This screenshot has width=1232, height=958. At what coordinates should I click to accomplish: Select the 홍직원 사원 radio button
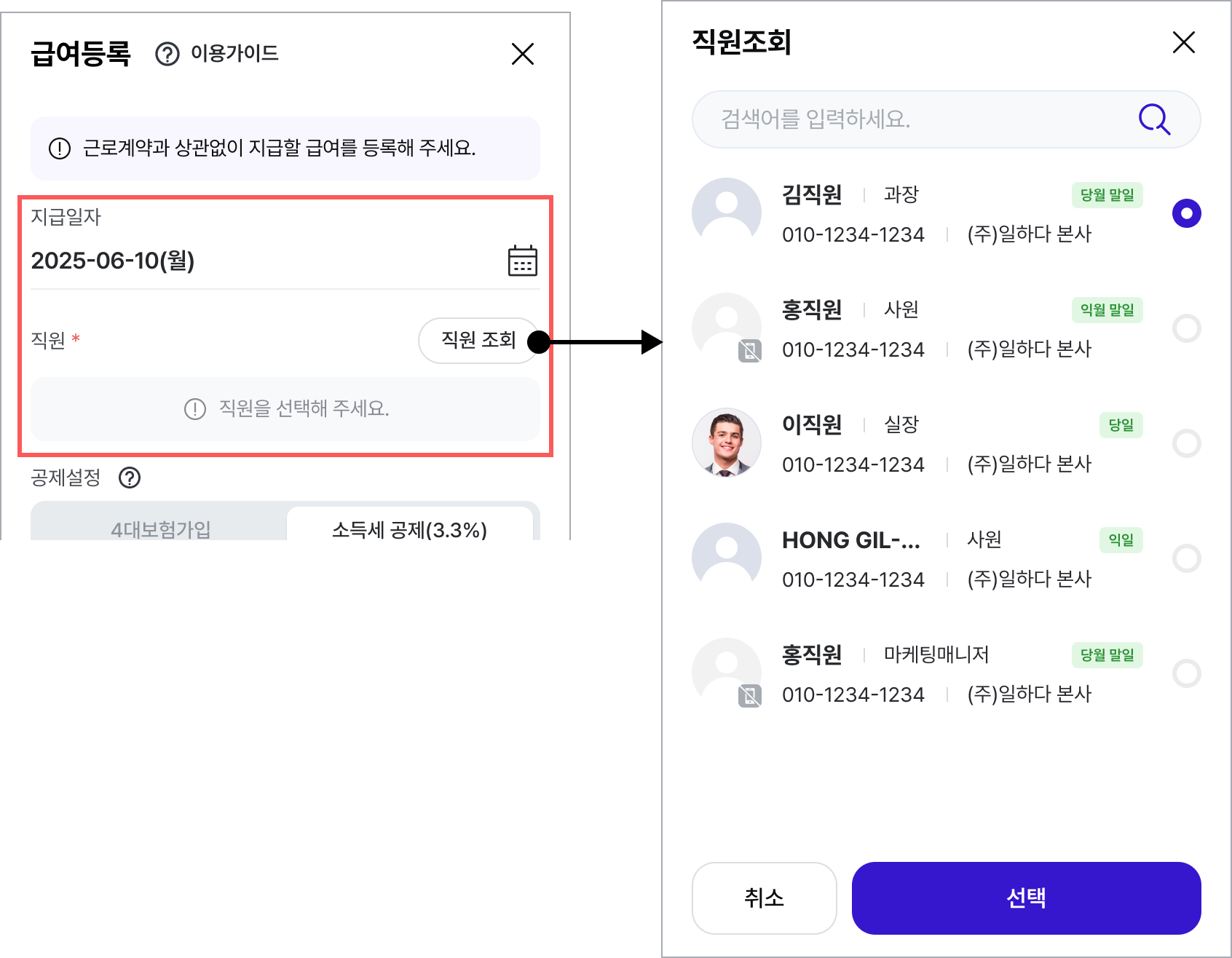(1187, 328)
